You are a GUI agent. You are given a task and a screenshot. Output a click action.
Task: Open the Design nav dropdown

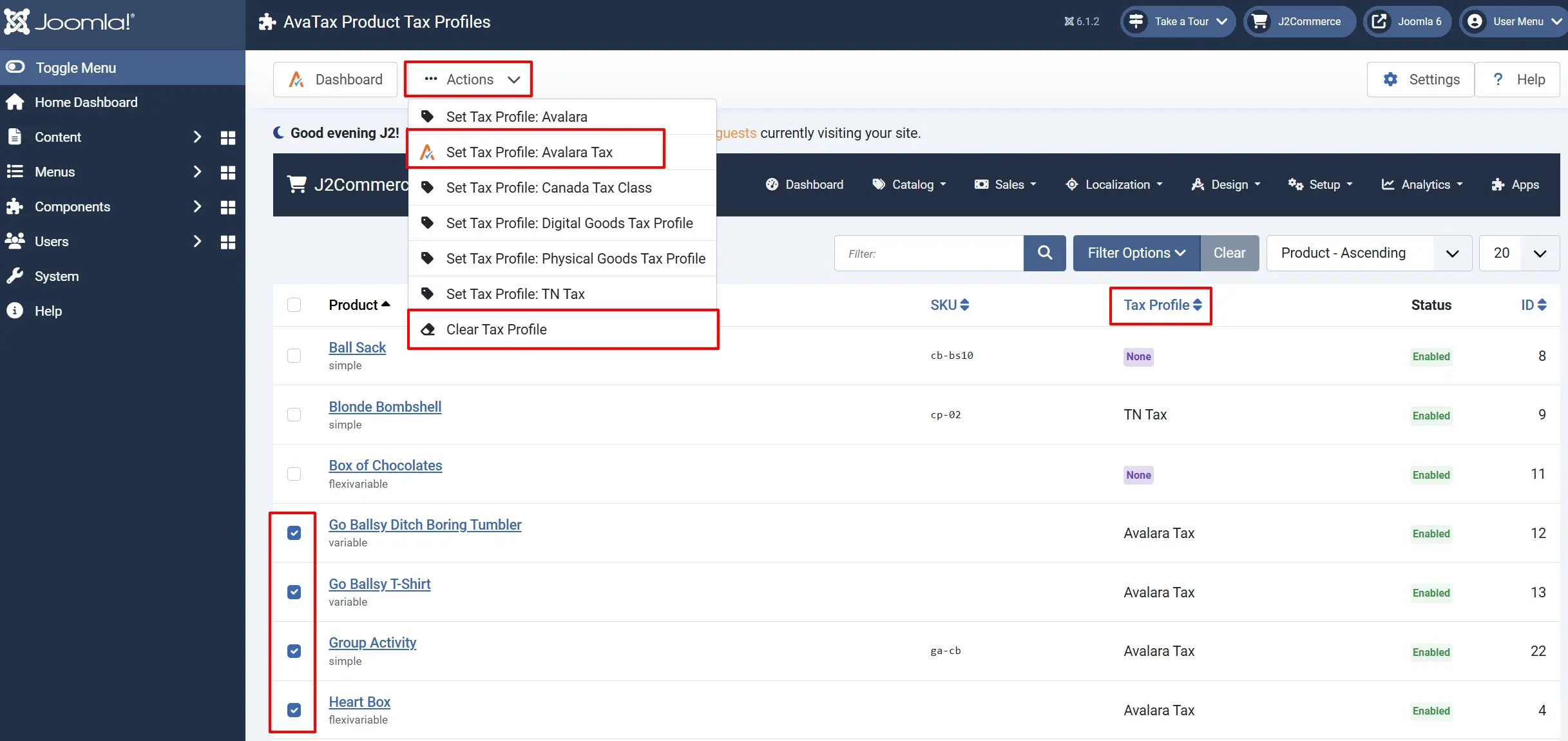pos(1226,184)
